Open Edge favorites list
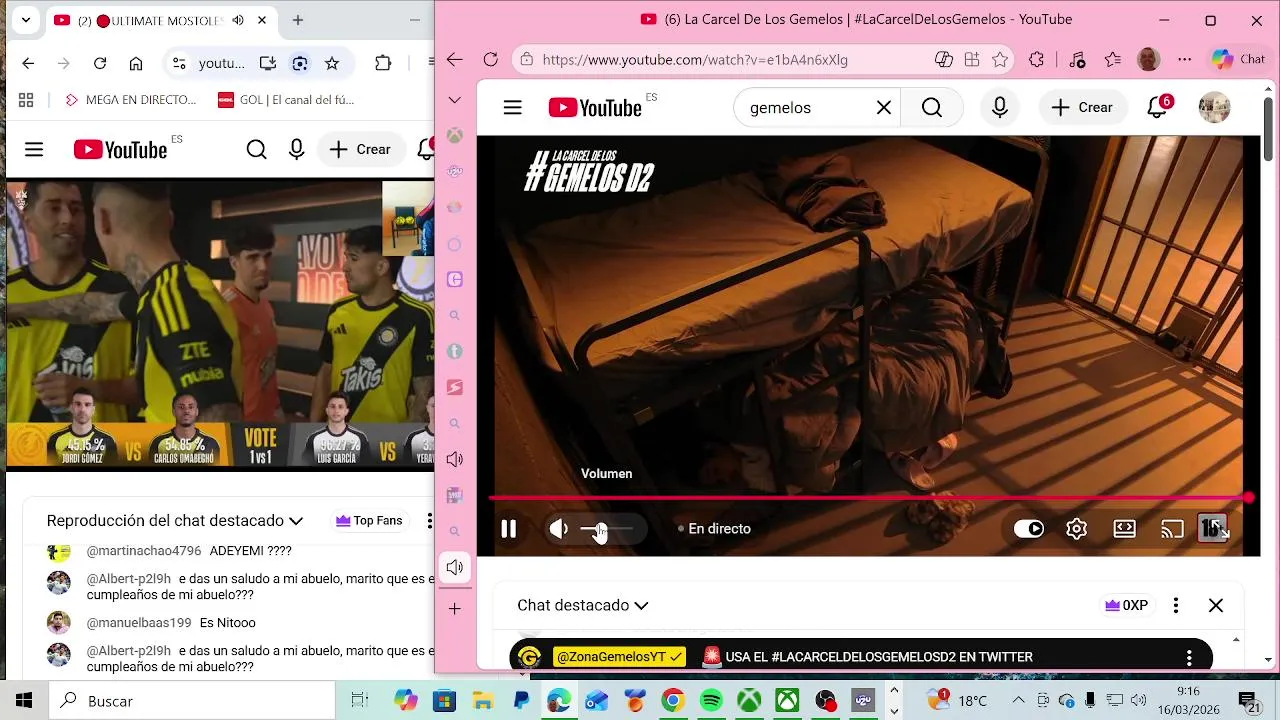Viewport: 1280px width, 720px height. (1113, 59)
